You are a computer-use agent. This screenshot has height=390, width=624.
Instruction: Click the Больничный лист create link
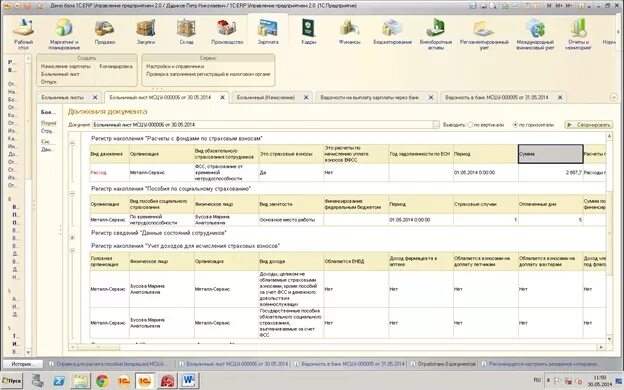click(60, 74)
